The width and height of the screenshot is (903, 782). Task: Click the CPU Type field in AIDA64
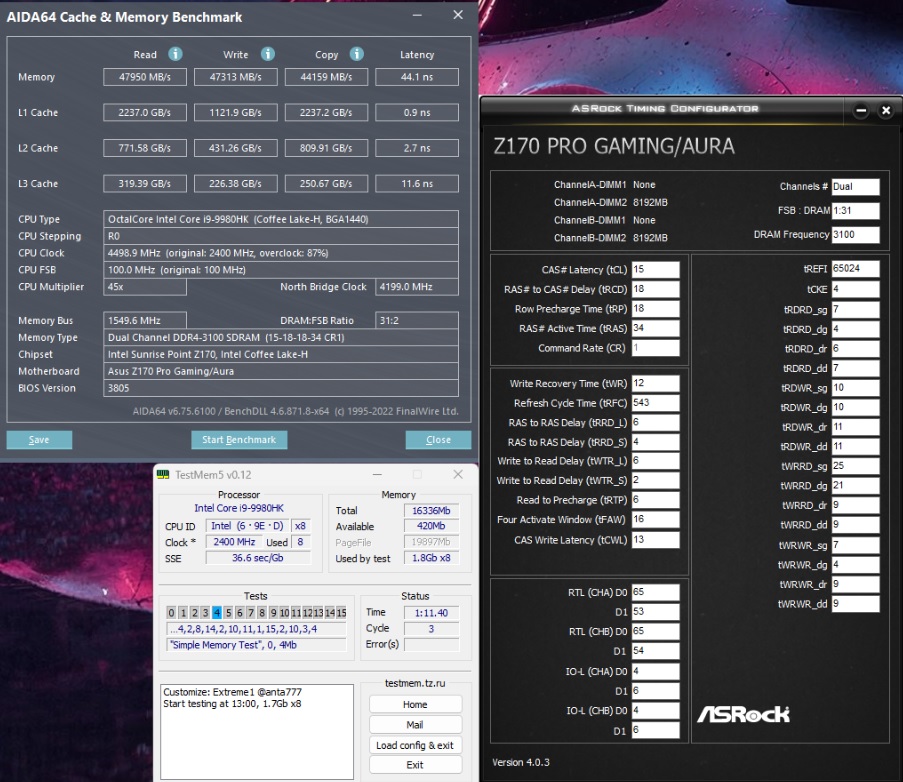[x=281, y=219]
